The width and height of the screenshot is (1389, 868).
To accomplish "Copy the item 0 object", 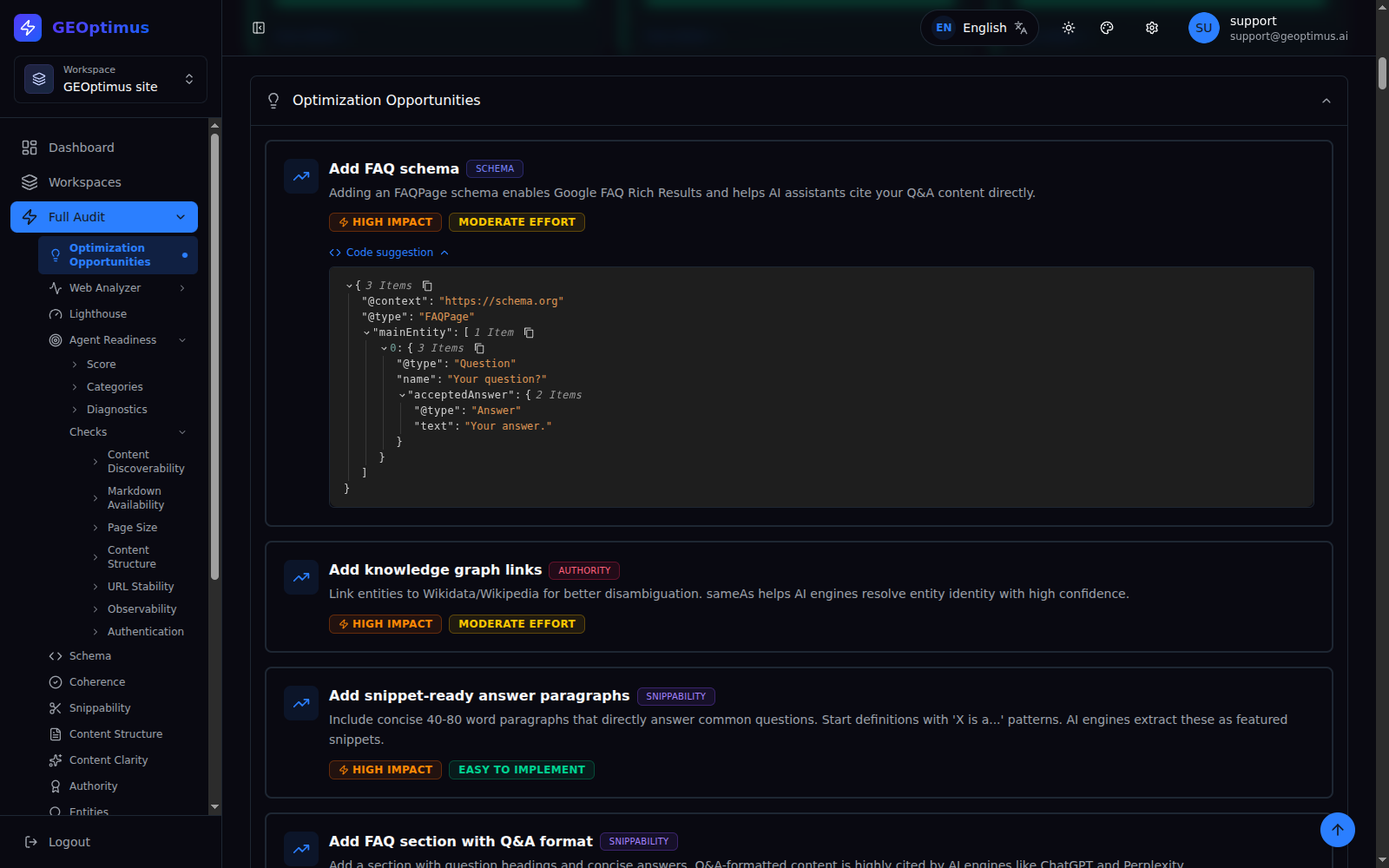I will tap(479, 348).
